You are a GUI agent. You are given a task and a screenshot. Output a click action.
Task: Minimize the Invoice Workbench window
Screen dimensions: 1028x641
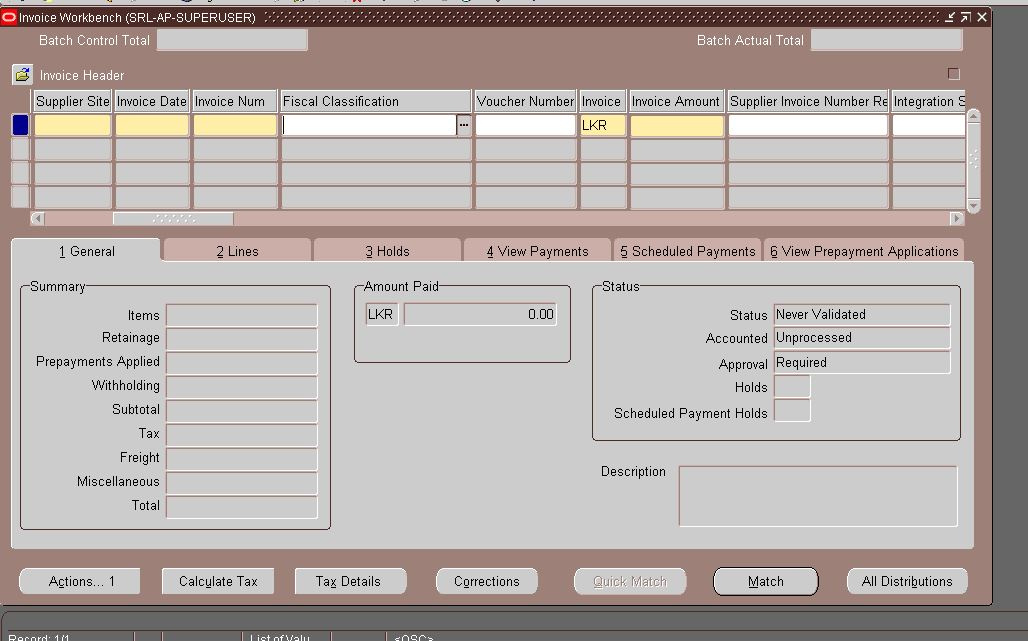point(950,17)
